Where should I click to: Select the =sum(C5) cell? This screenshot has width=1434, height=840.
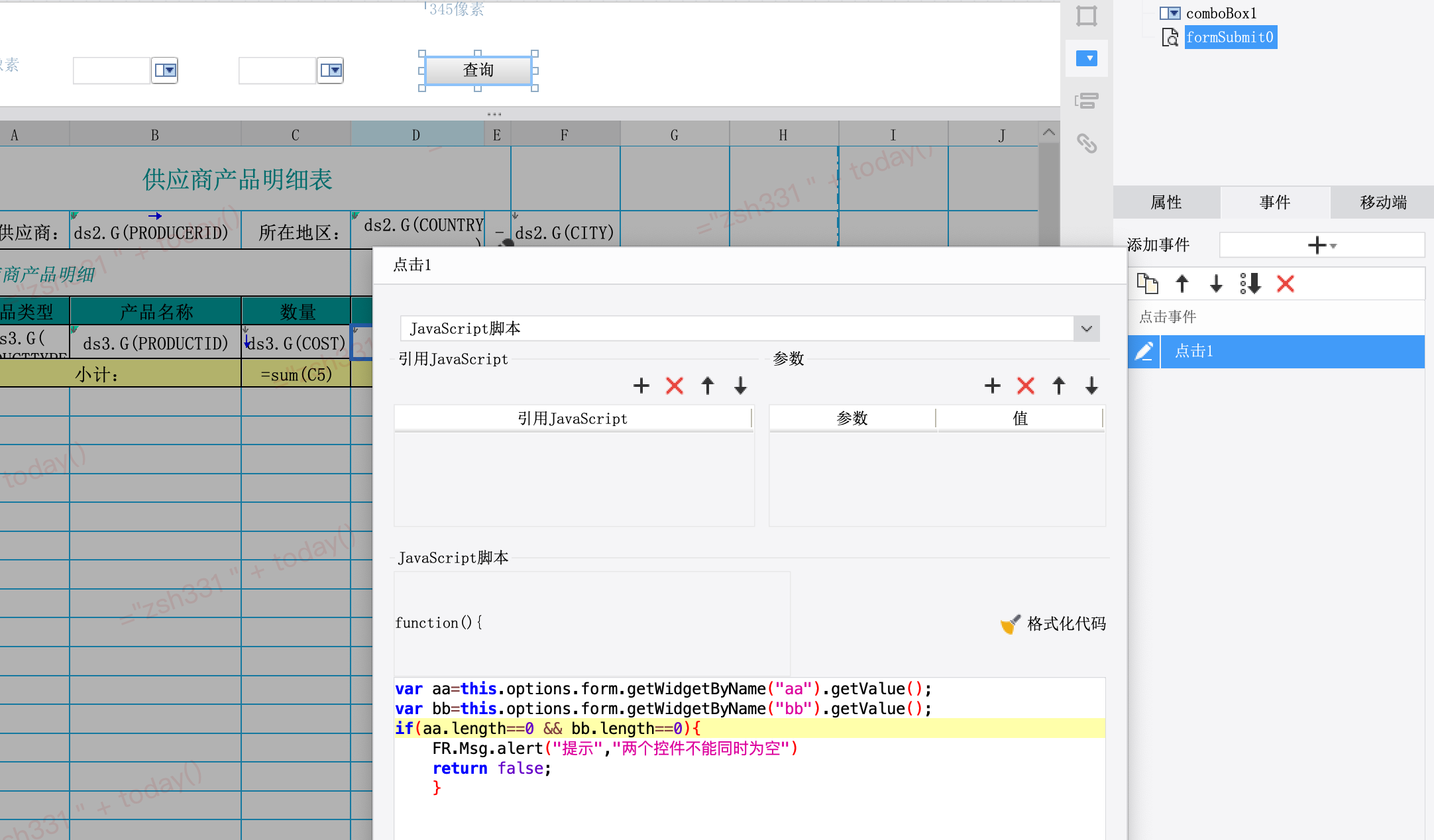click(296, 374)
